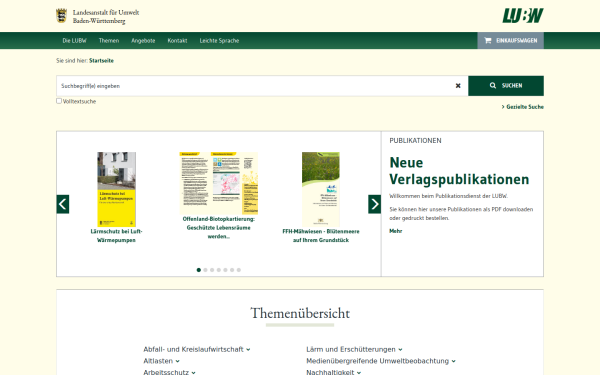Screen dimensions: 600x375
Task: Show next carousel slide with right arrow
Action: (375, 204)
